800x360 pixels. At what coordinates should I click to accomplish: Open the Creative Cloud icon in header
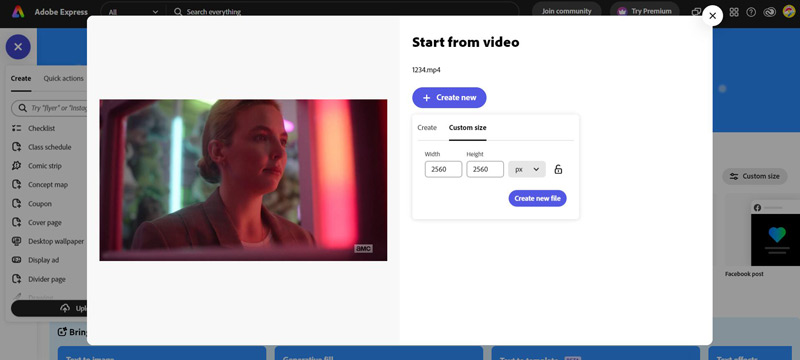769,12
